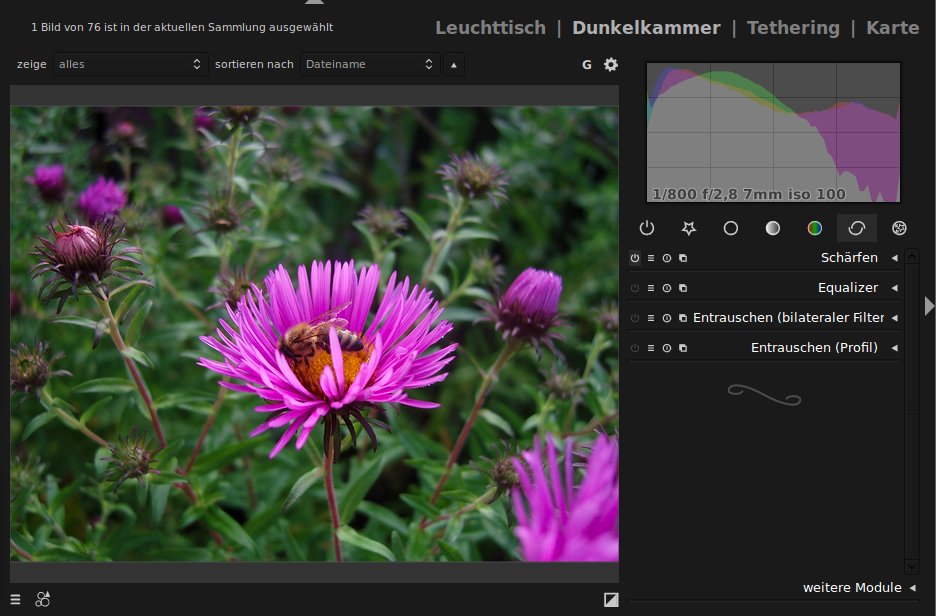Screen dimensions: 936x616
Task: Toggle the Schärfen module on/off
Action: [x=635, y=258]
